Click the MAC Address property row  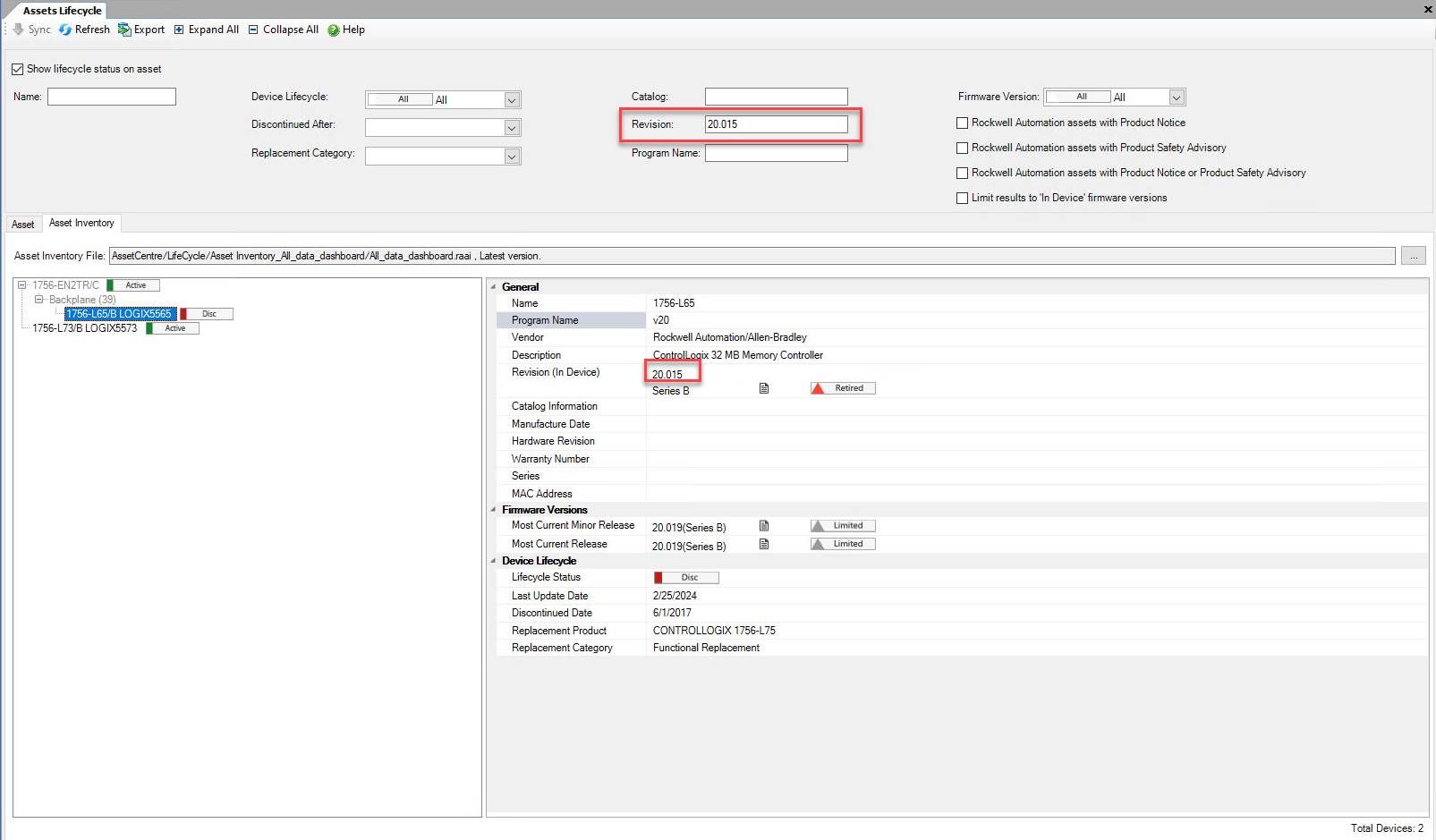tap(962, 494)
